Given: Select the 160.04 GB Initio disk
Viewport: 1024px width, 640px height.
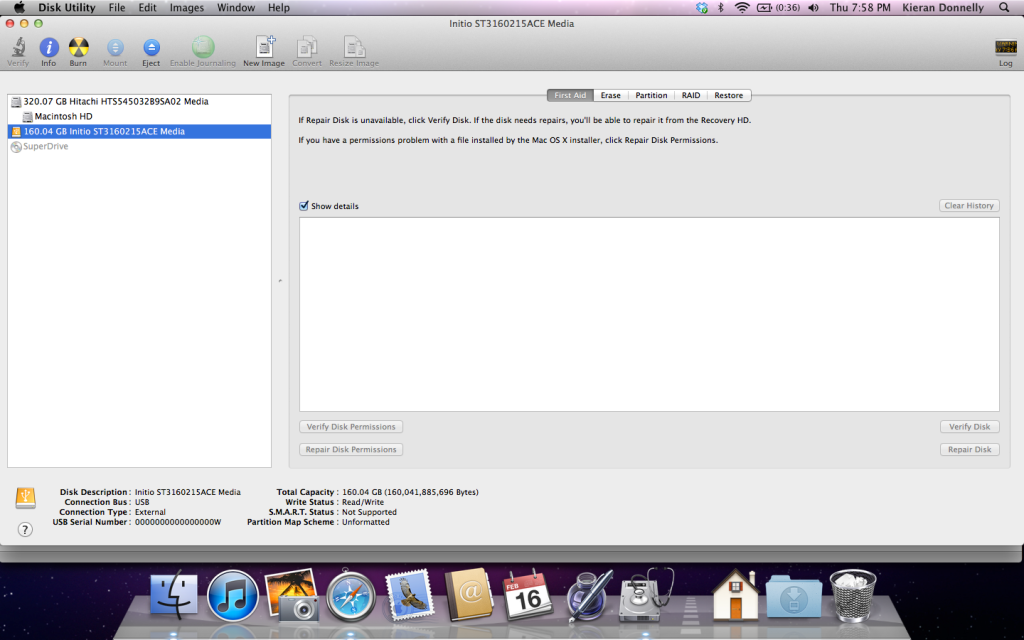Looking at the screenshot, I should tap(139, 131).
